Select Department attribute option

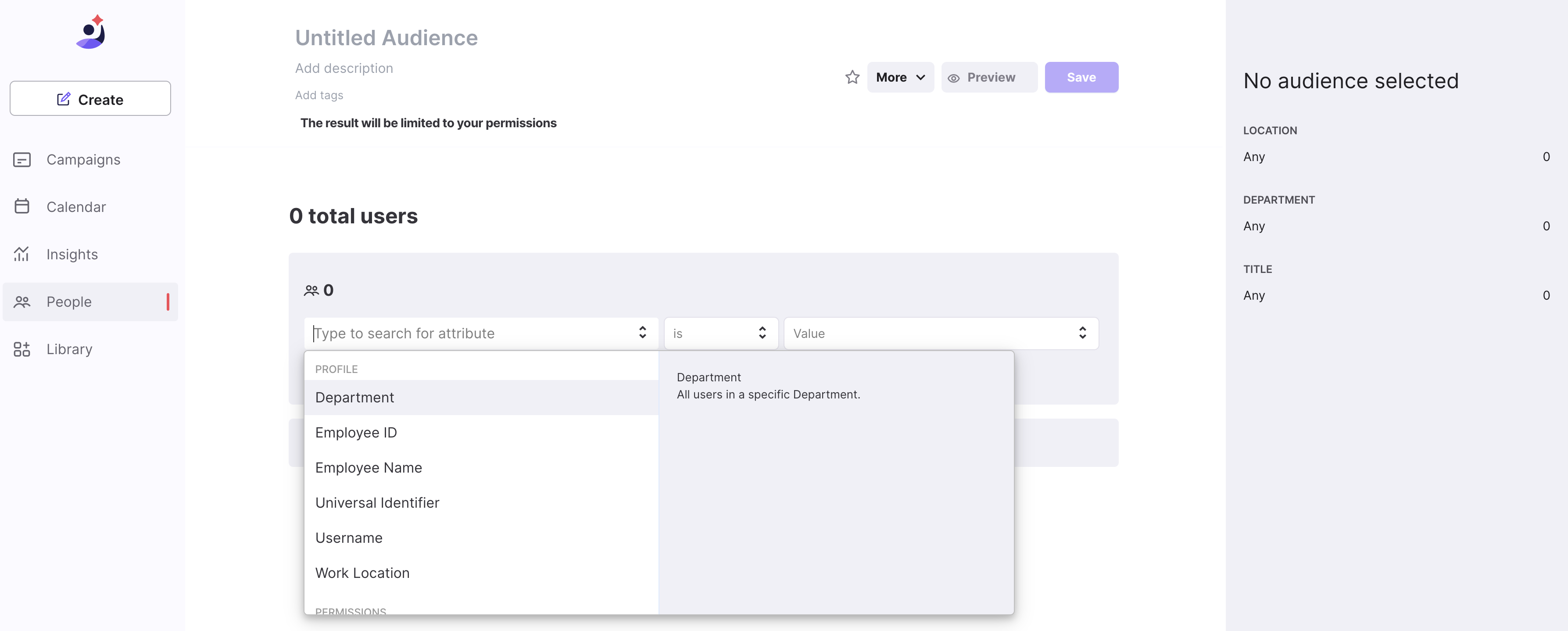click(x=481, y=398)
